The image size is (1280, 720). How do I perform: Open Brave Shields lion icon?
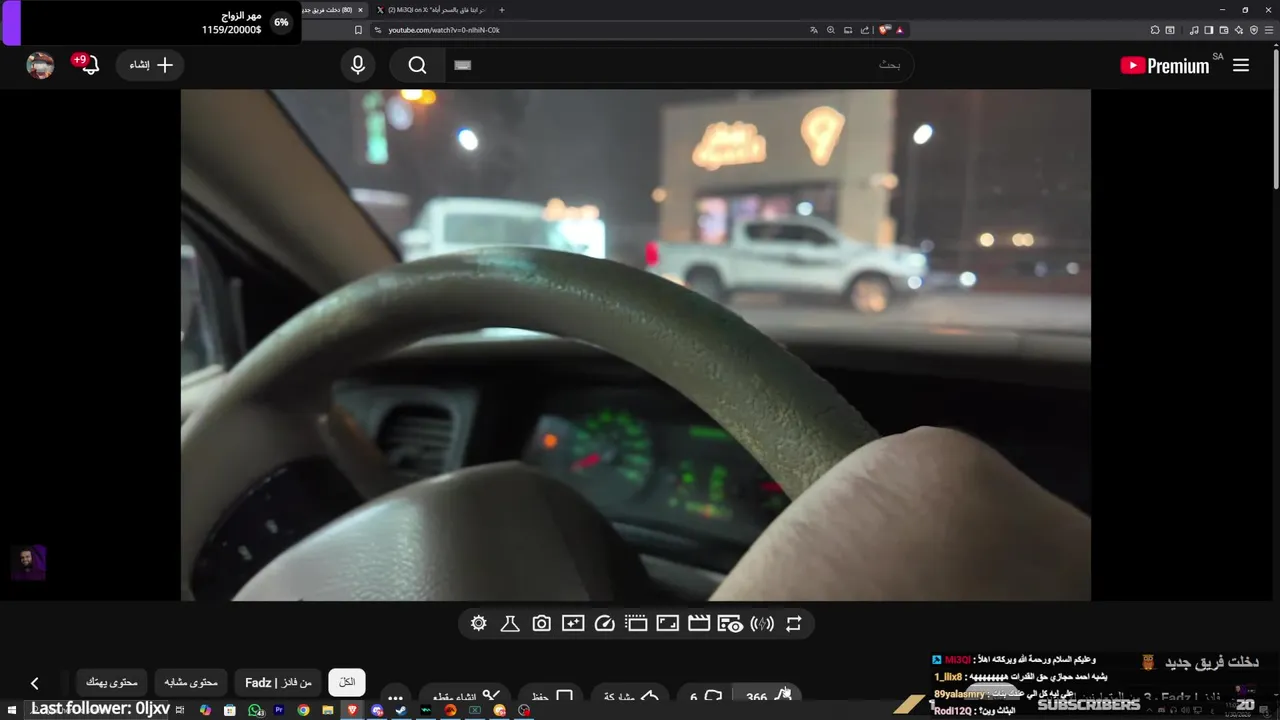pos(884,30)
